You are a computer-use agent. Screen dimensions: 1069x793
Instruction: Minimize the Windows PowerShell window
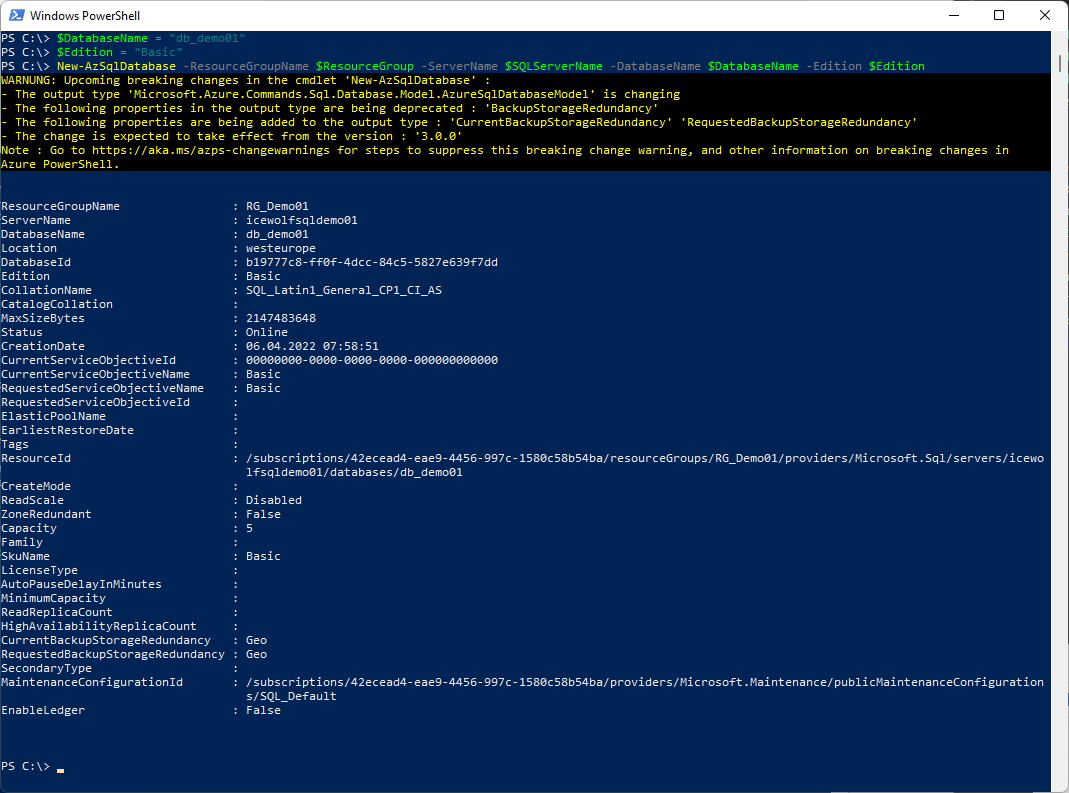coord(954,15)
